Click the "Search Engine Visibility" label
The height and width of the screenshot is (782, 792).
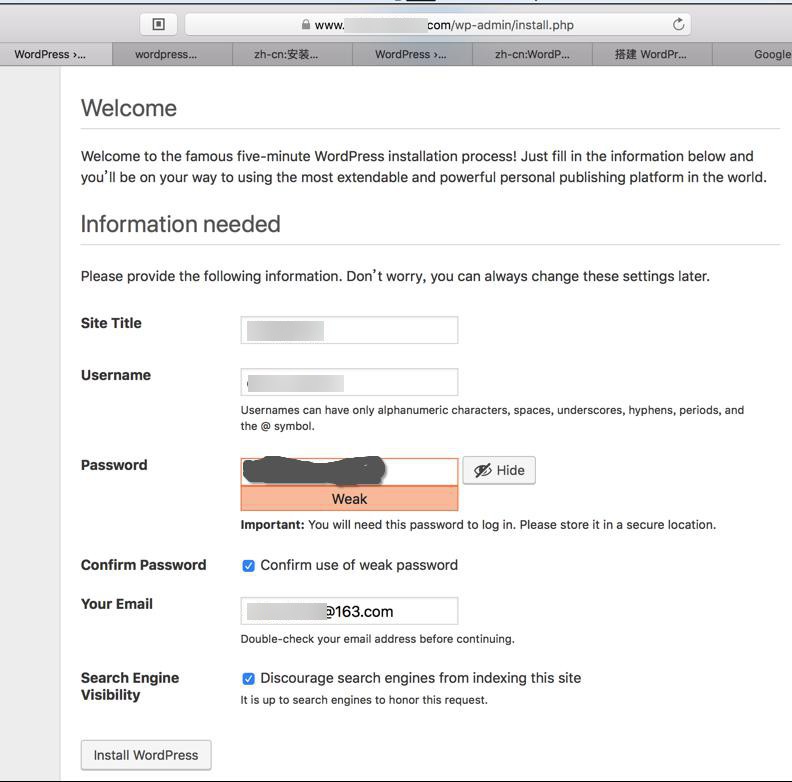[x=130, y=687]
